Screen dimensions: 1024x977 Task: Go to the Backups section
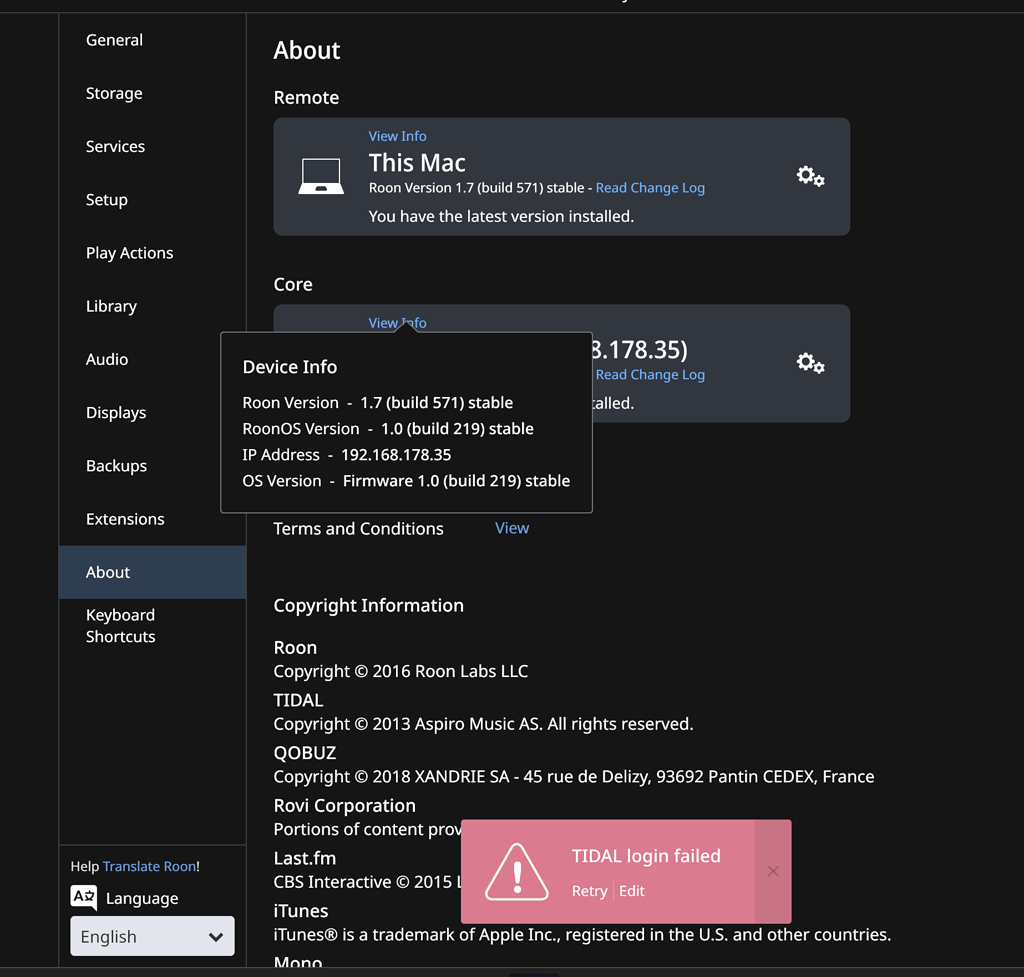tap(116, 465)
